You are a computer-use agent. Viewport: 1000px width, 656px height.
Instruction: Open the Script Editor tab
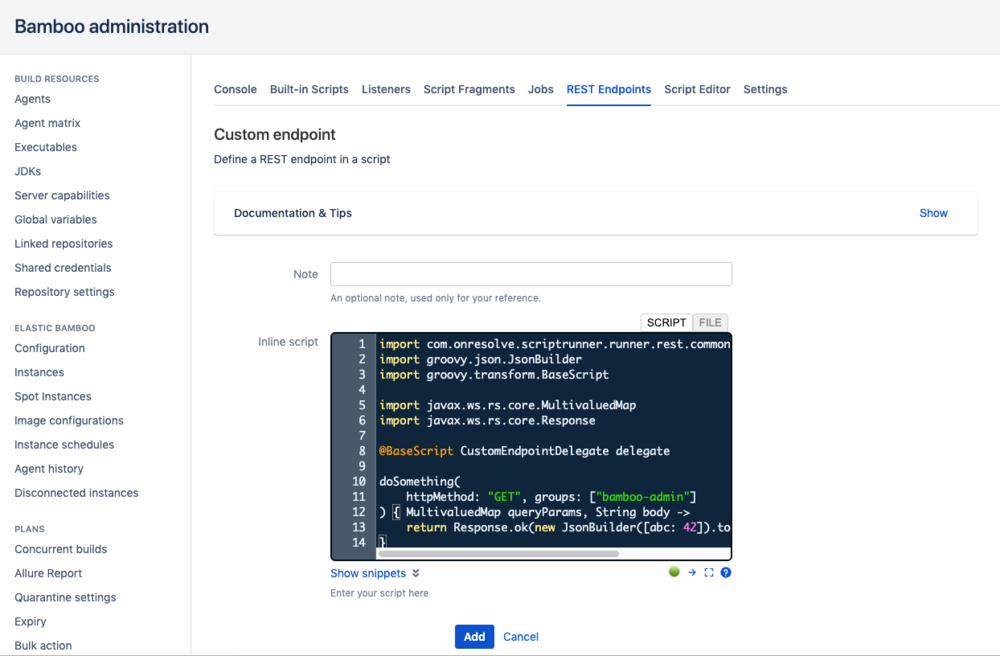point(697,89)
